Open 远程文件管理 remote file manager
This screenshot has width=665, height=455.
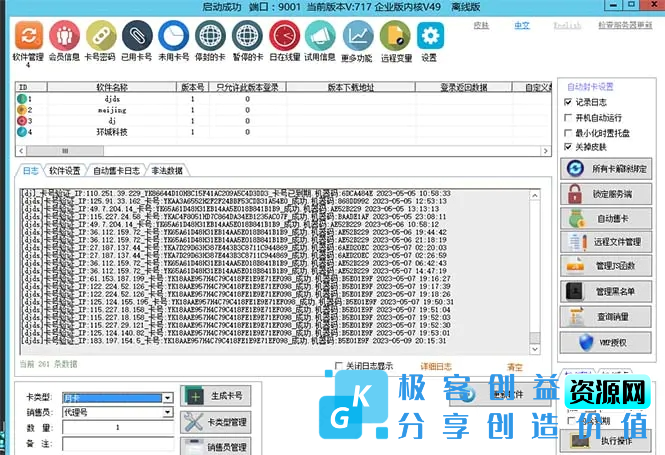(x=606, y=242)
